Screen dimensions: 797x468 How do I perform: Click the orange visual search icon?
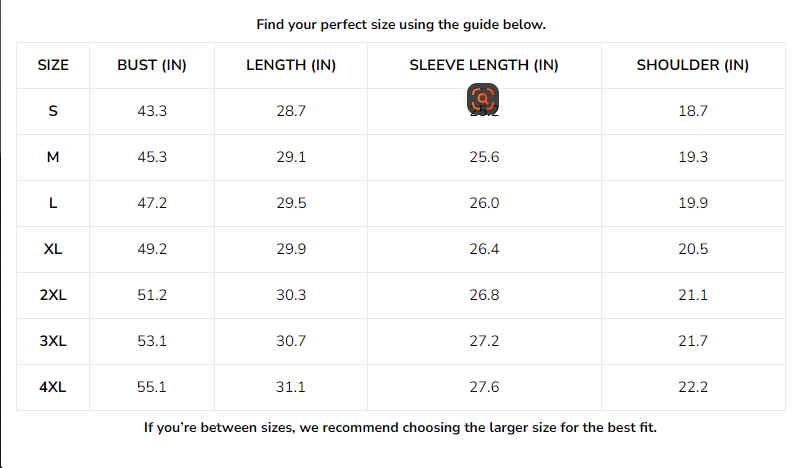[x=482, y=98]
